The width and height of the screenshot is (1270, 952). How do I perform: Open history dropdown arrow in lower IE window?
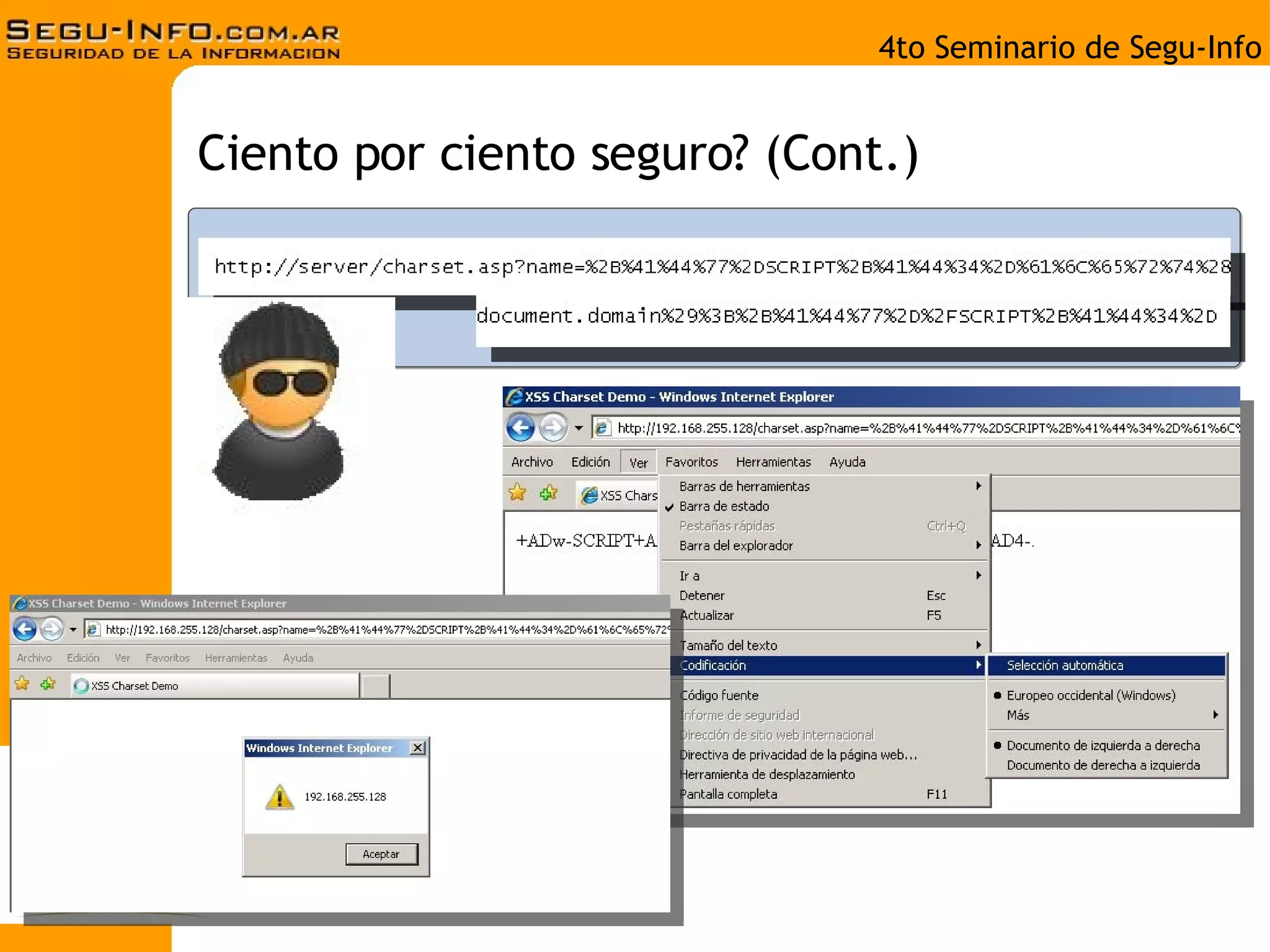73,630
